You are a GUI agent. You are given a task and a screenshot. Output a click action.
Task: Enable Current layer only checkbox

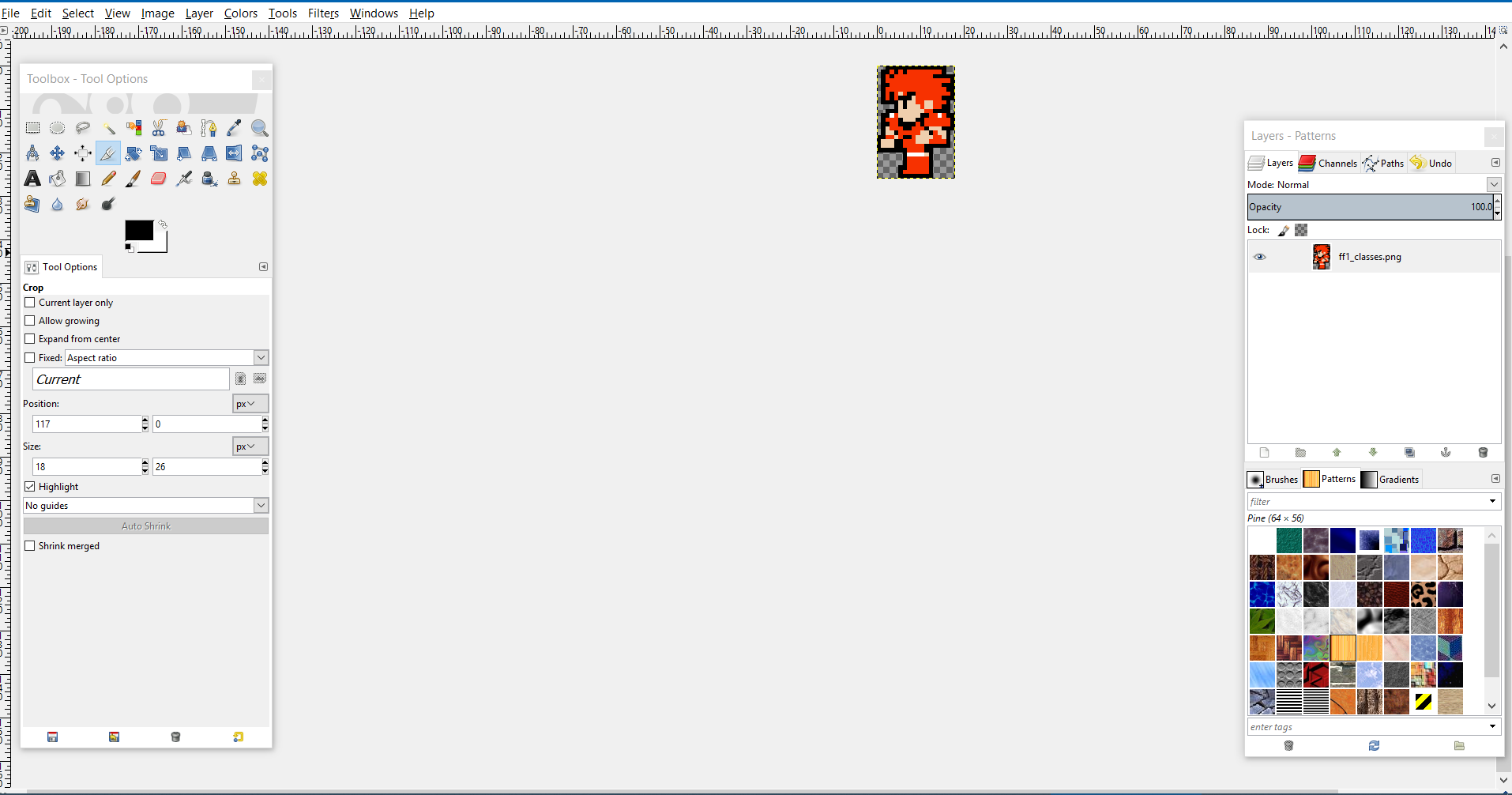pos(30,303)
